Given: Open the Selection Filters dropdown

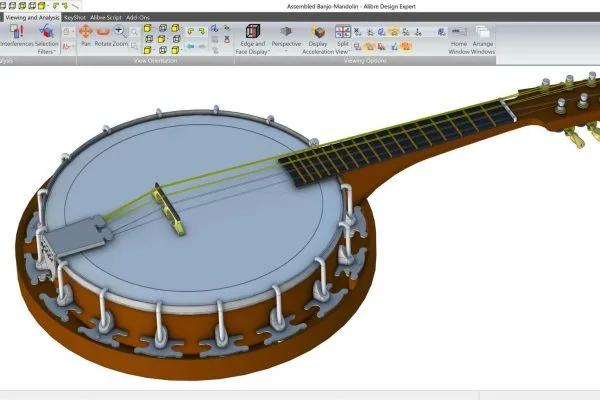Looking at the screenshot, I should (46, 39).
